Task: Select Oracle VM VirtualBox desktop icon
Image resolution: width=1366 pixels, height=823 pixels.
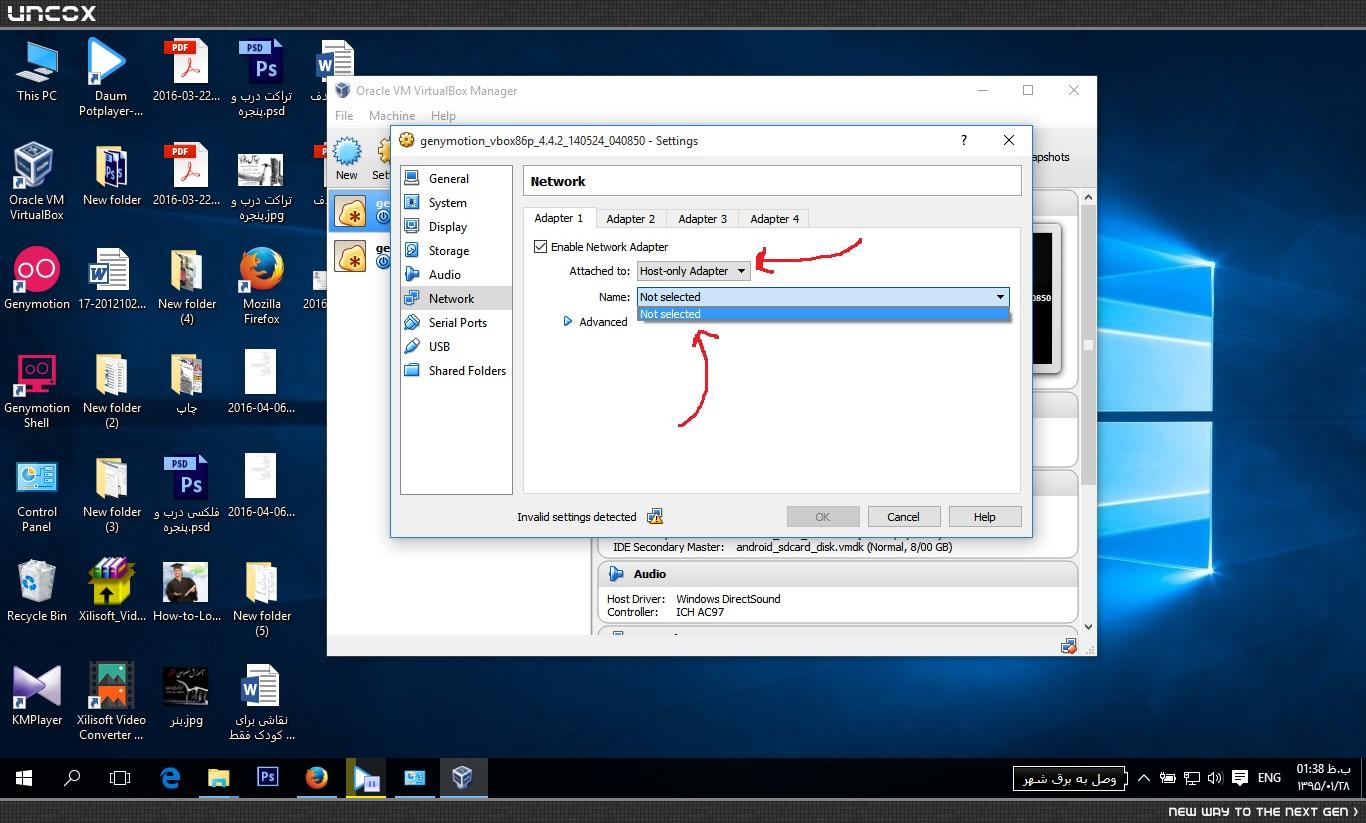Action: pos(37,182)
